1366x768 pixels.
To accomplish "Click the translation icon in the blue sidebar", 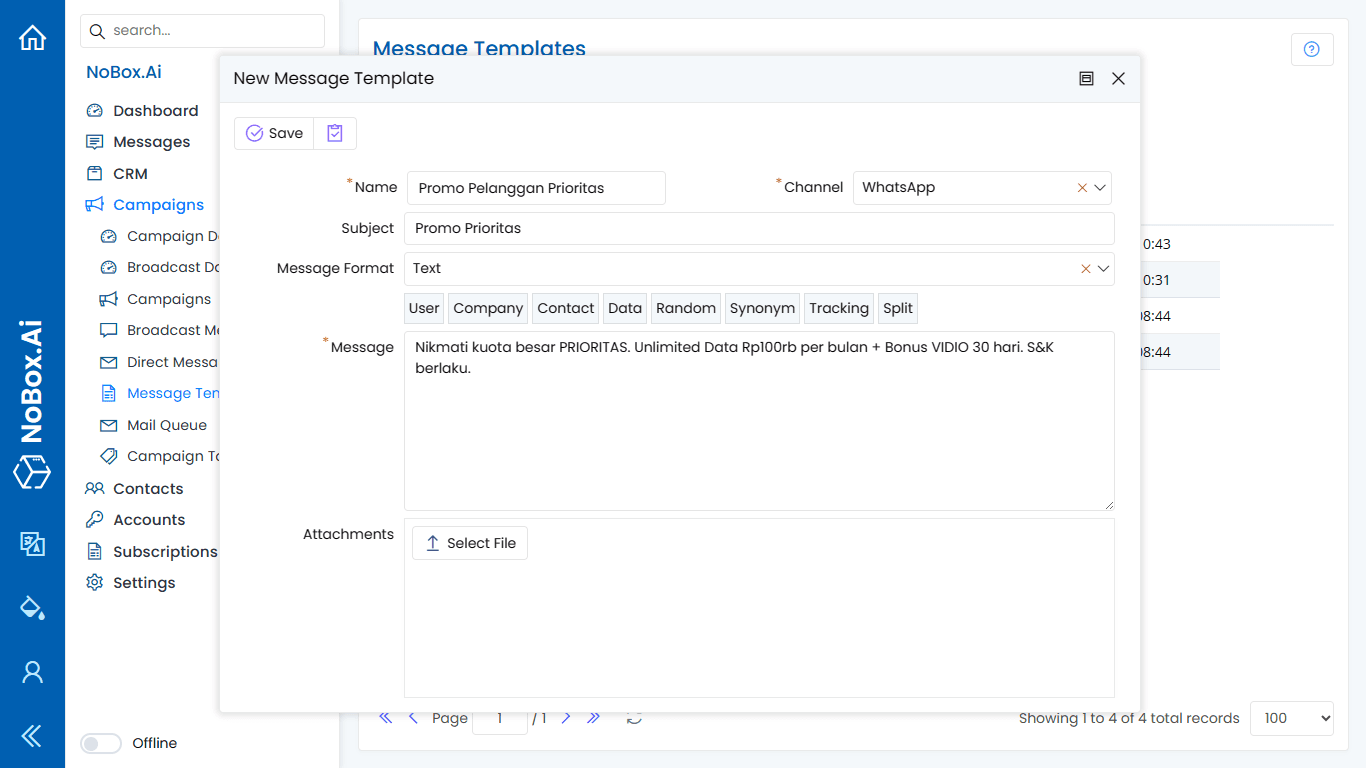I will (32, 544).
